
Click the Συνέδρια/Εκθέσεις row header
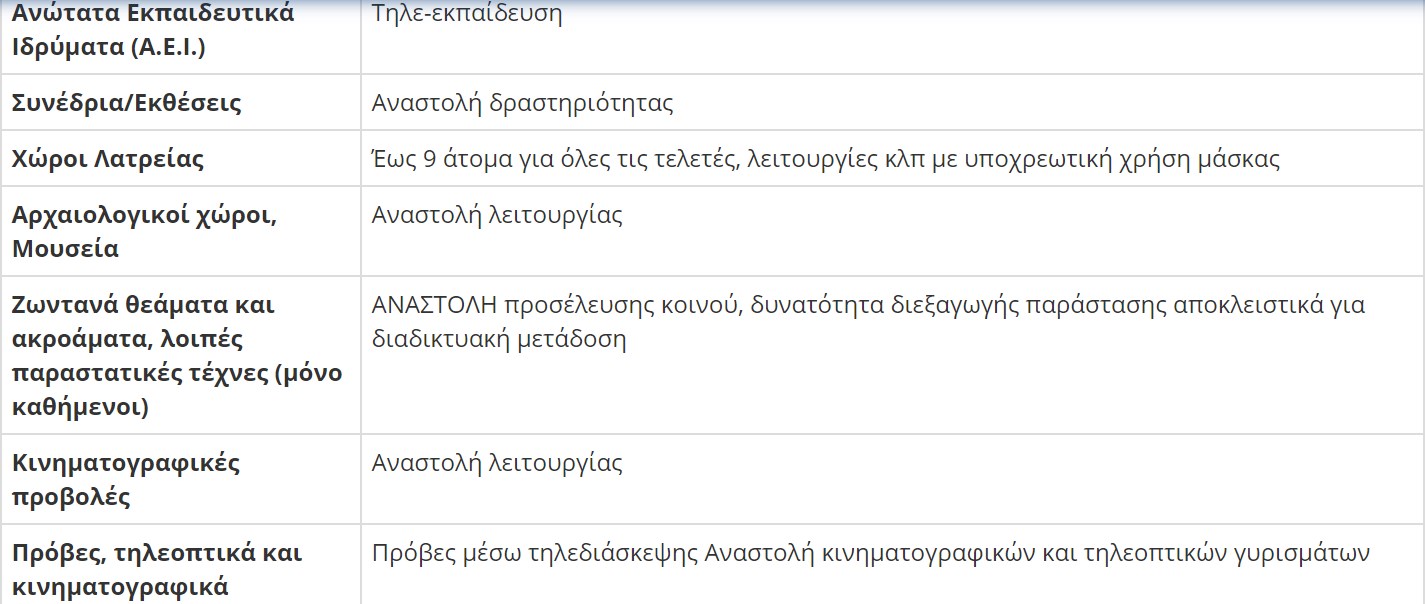click(x=126, y=102)
